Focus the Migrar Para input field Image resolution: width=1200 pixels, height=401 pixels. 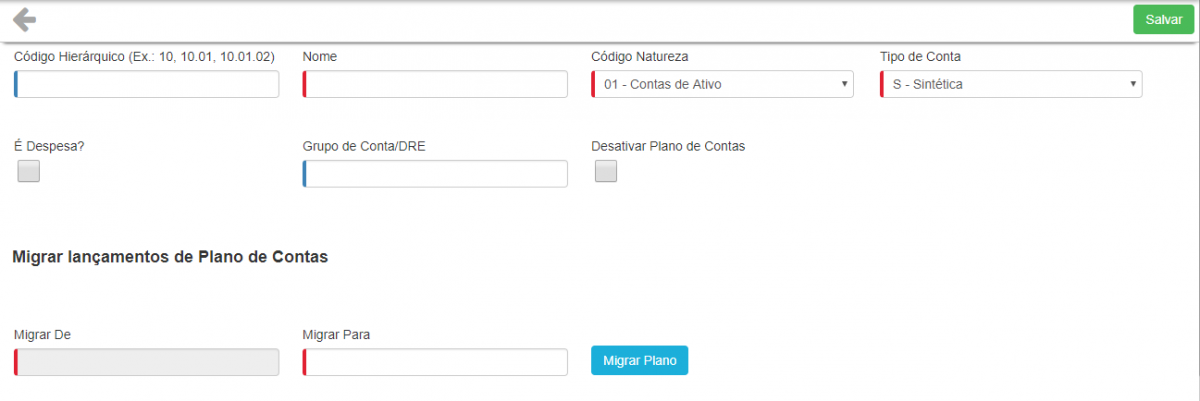[435, 362]
